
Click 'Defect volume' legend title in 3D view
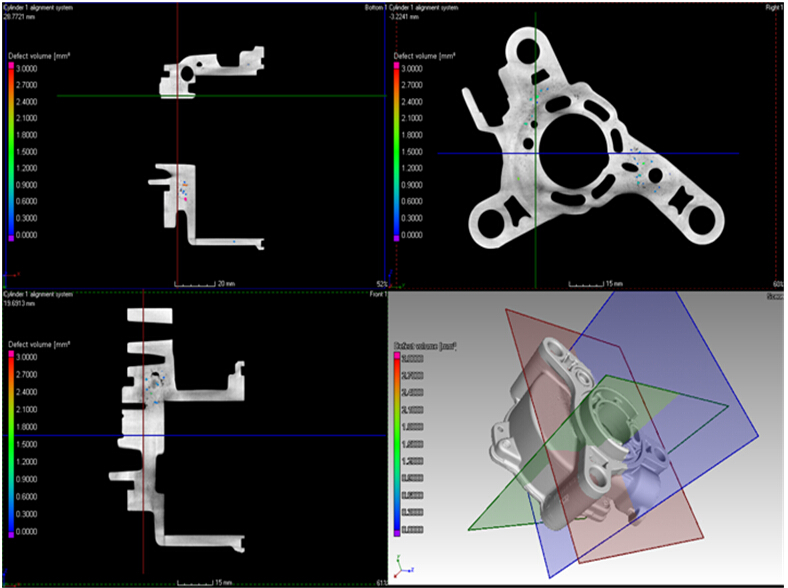pyautogui.click(x=425, y=346)
